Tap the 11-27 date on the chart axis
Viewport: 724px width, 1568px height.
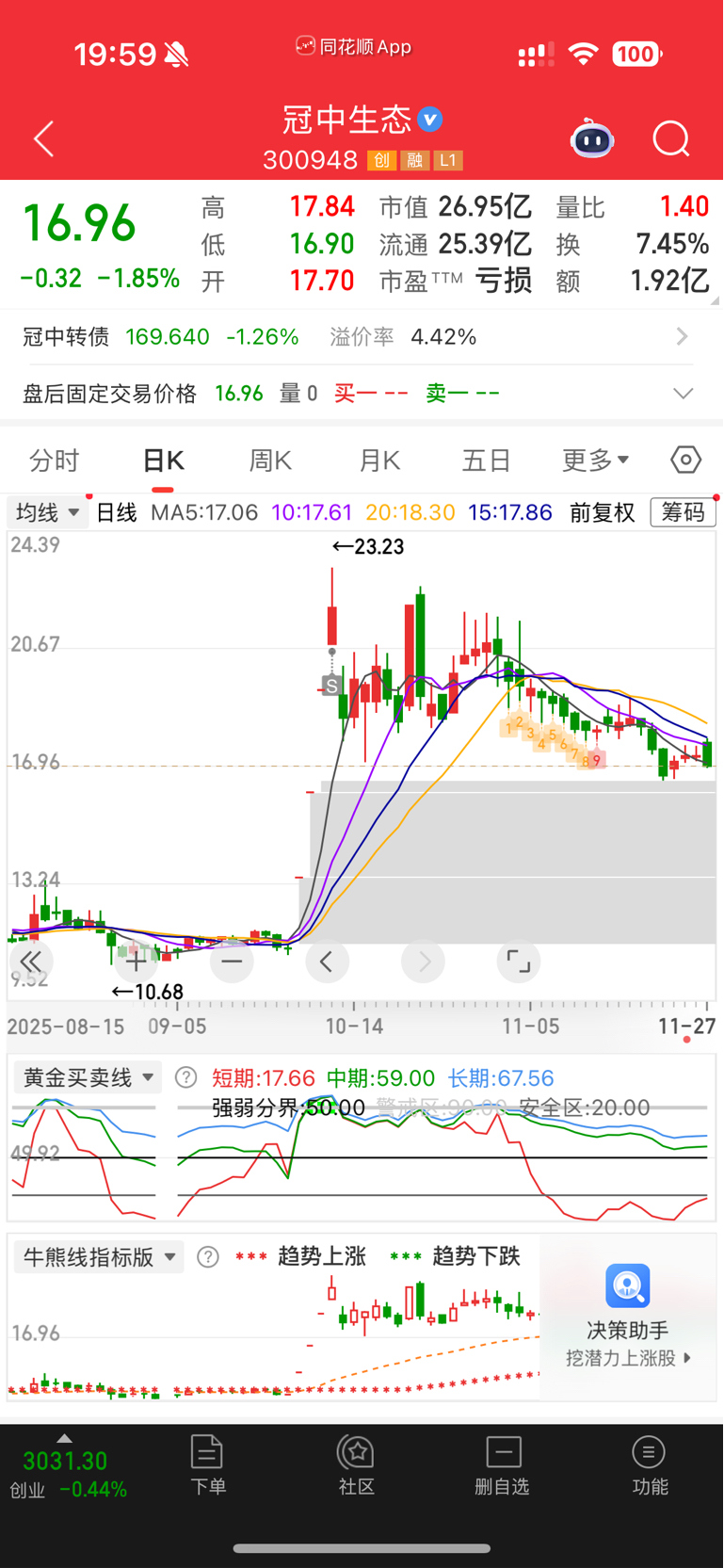[686, 1026]
